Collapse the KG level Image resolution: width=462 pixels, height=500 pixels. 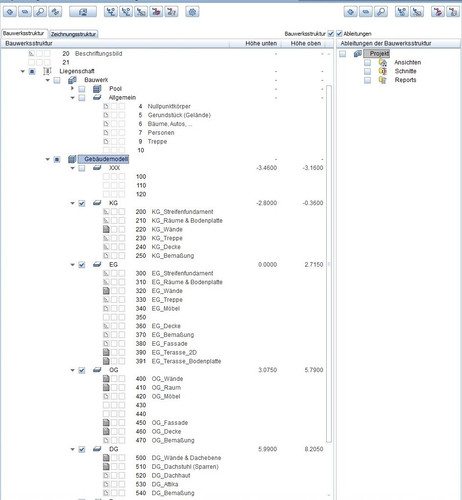point(72,203)
